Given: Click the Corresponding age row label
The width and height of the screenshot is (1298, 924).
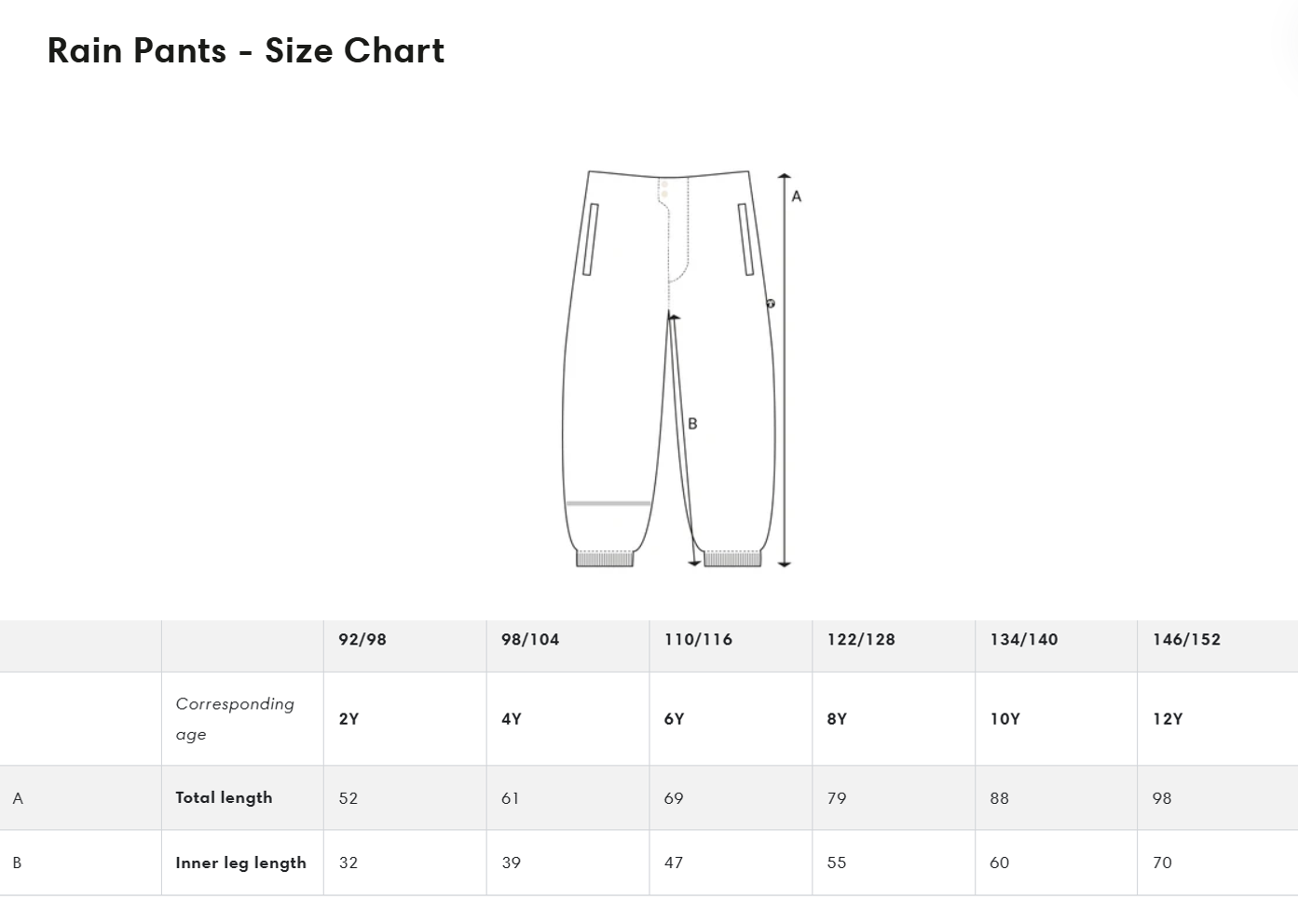Looking at the screenshot, I should click(x=235, y=719).
